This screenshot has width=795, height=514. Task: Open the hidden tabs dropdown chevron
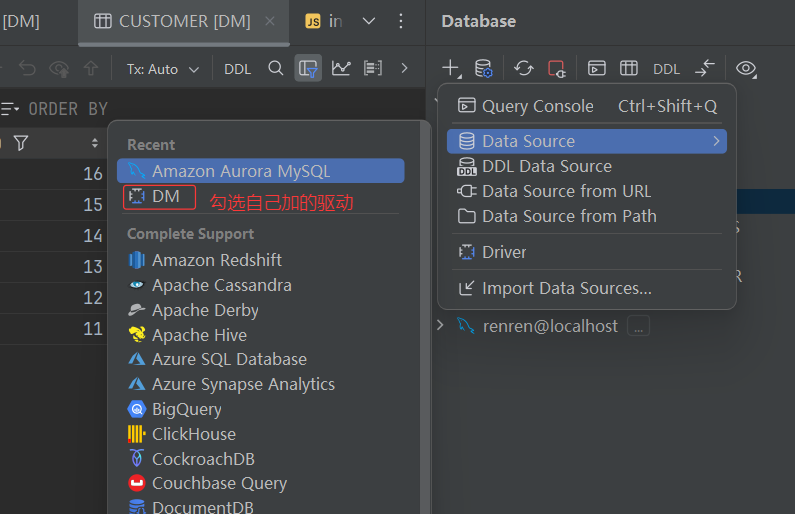pyautogui.click(x=369, y=21)
